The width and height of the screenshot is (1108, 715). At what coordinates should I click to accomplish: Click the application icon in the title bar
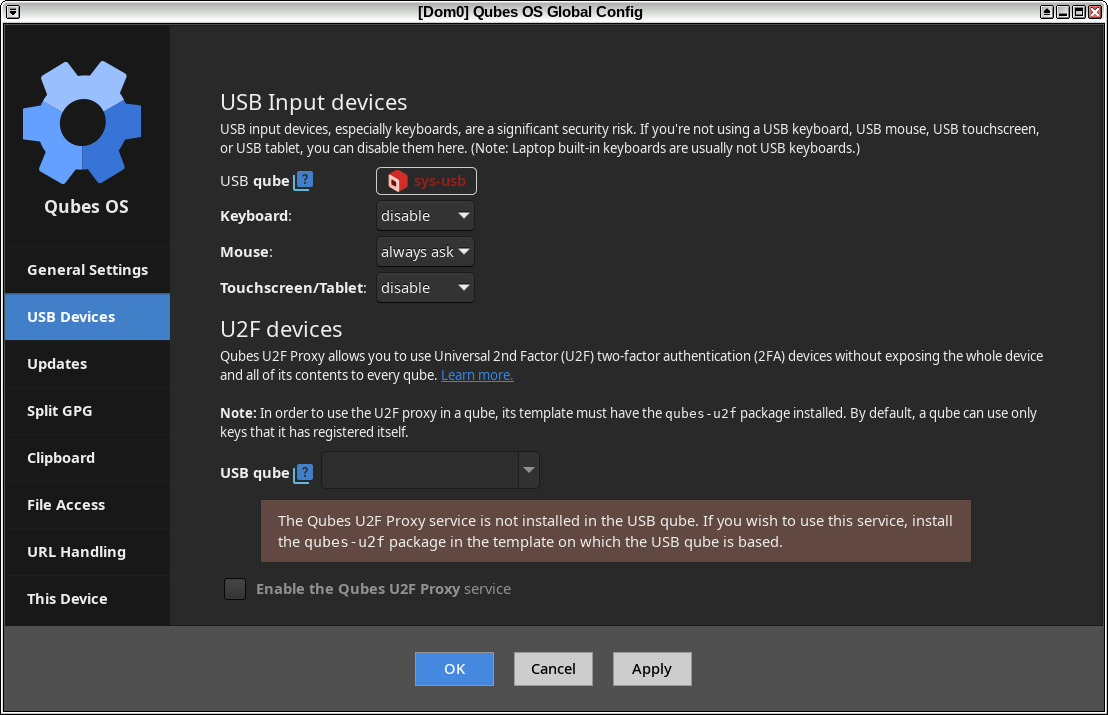click(x=12, y=11)
